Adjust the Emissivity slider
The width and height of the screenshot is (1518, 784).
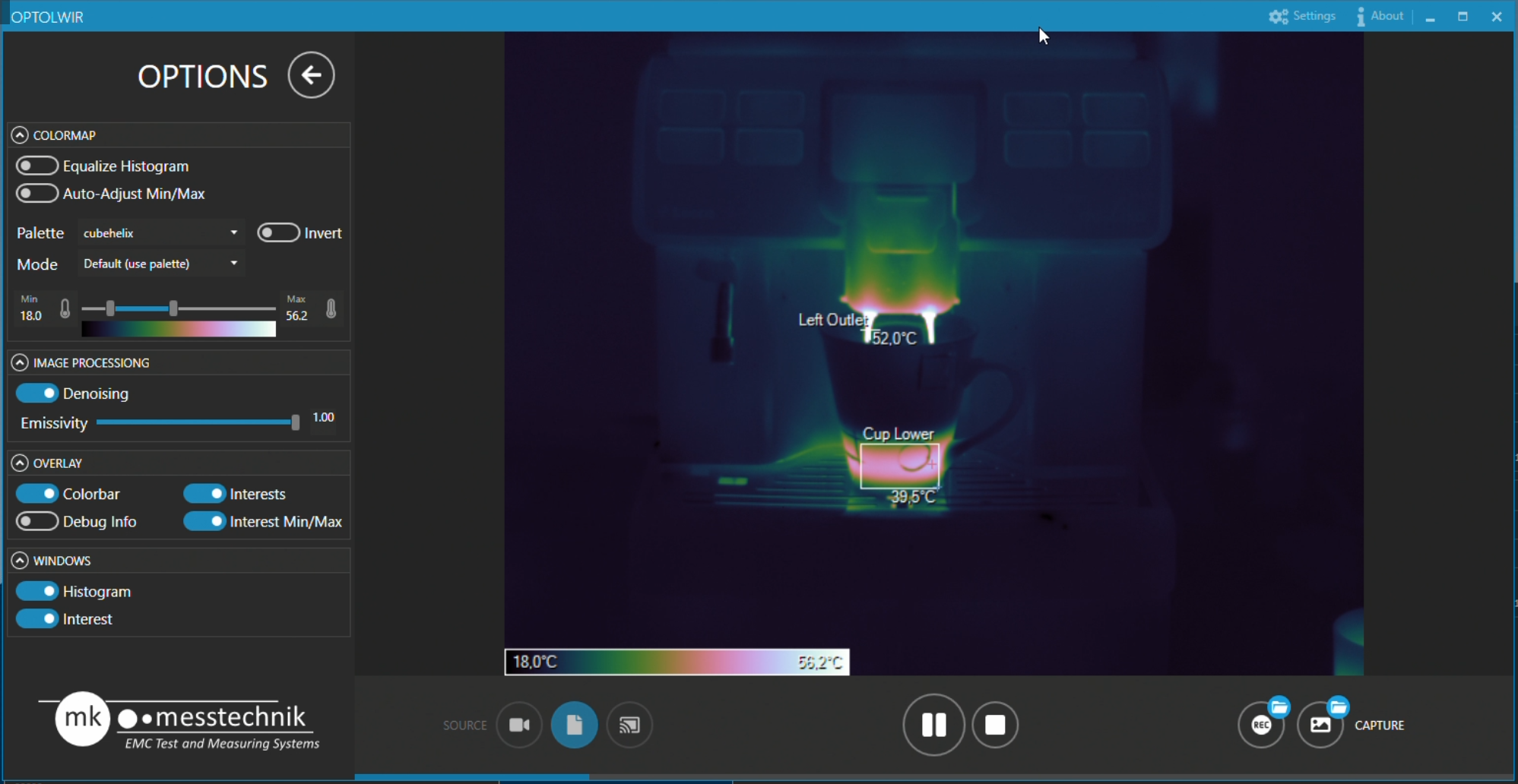(295, 422)
